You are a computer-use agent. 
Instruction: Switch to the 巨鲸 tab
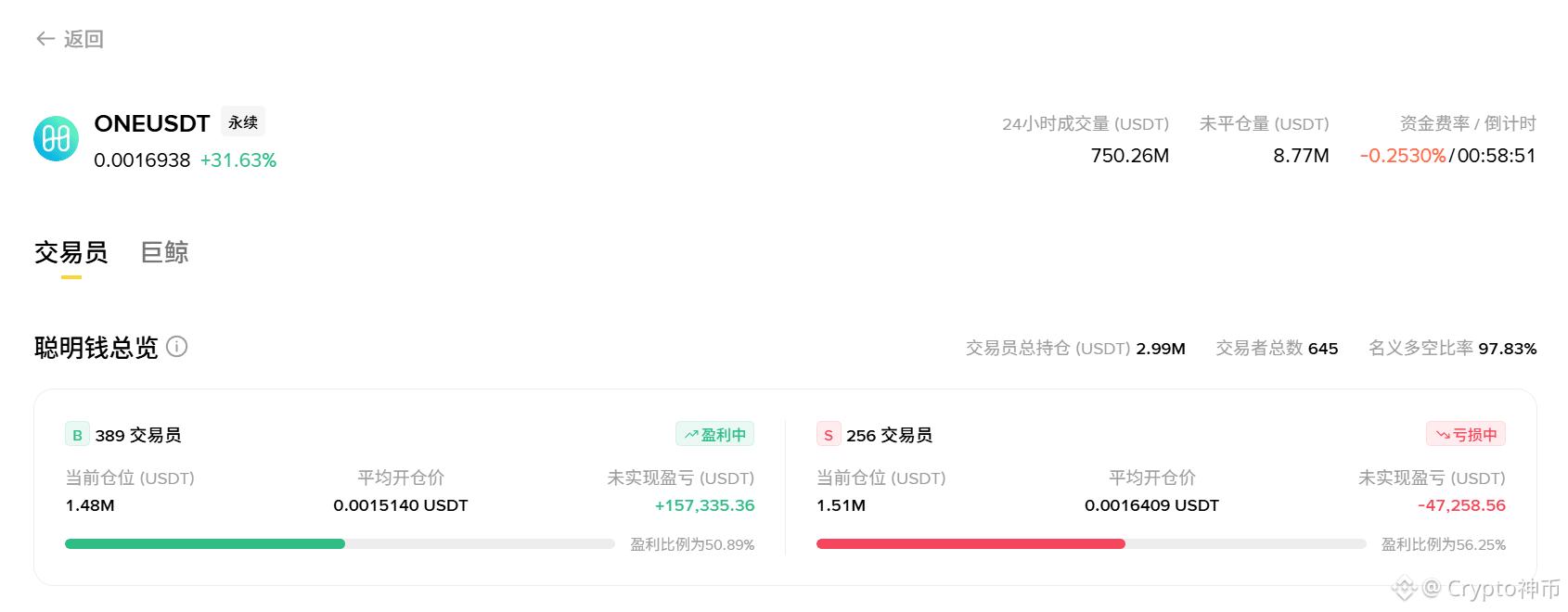pyautogui.click(x=164, y=252)
